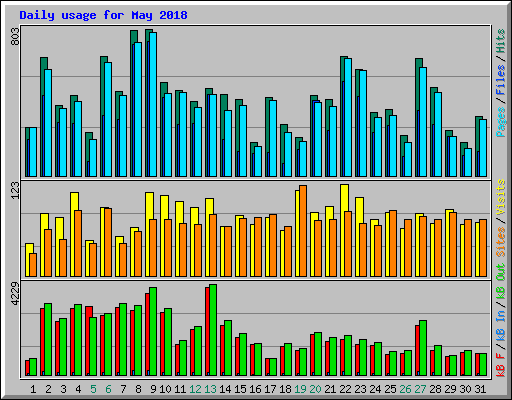512x400 pixels.
Task: Click the yellow visits bar for day 4
Action: [x=74, y=202]
